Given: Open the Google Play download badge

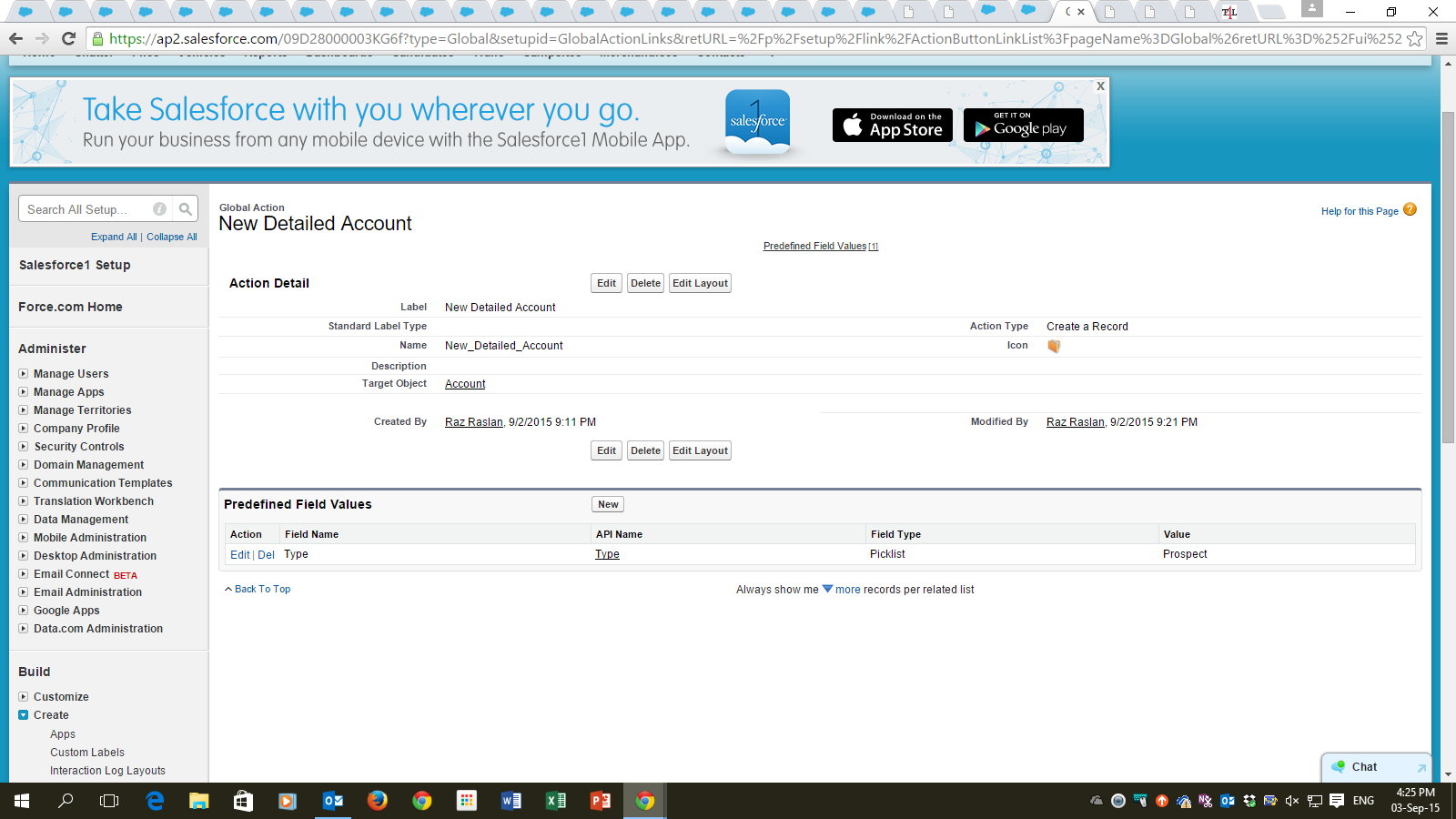Looking at the screenshot, I should click(1024, 126).
